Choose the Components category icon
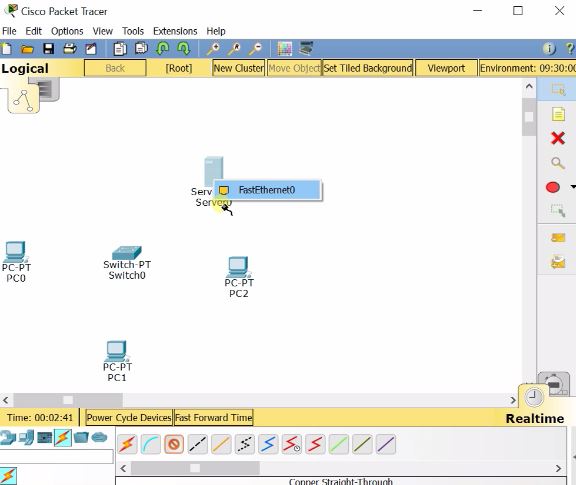The height and width of the screenshot is (485, 576). (x=45, y=438)
